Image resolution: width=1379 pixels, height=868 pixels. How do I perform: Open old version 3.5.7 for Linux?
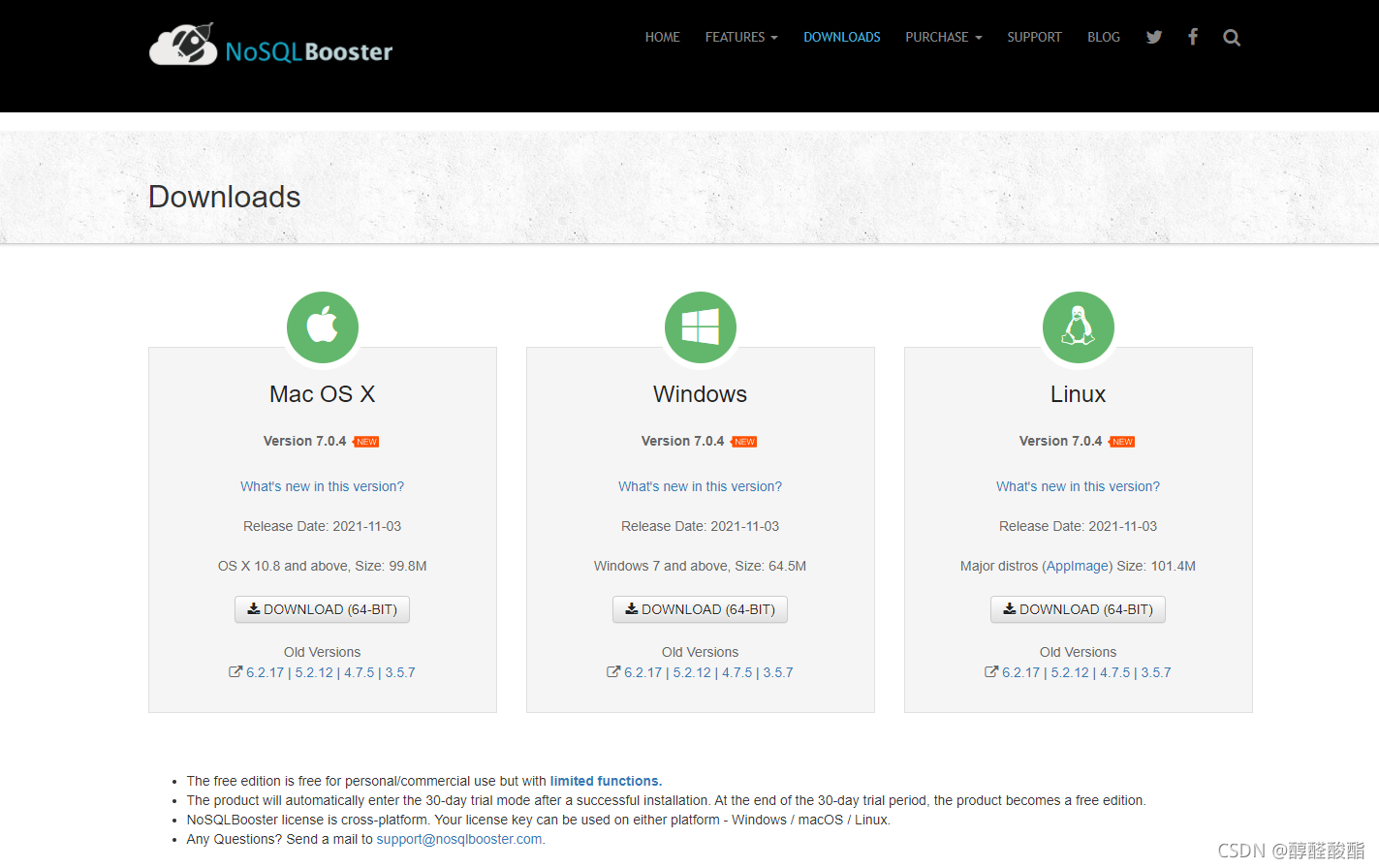1156,672
